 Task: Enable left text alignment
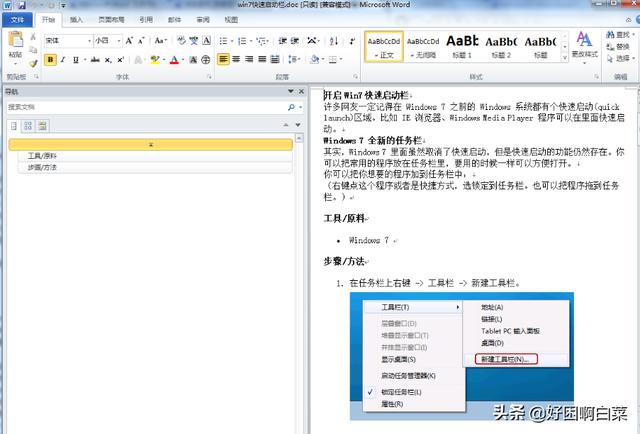pyautogui.click(x=224, y=60)
